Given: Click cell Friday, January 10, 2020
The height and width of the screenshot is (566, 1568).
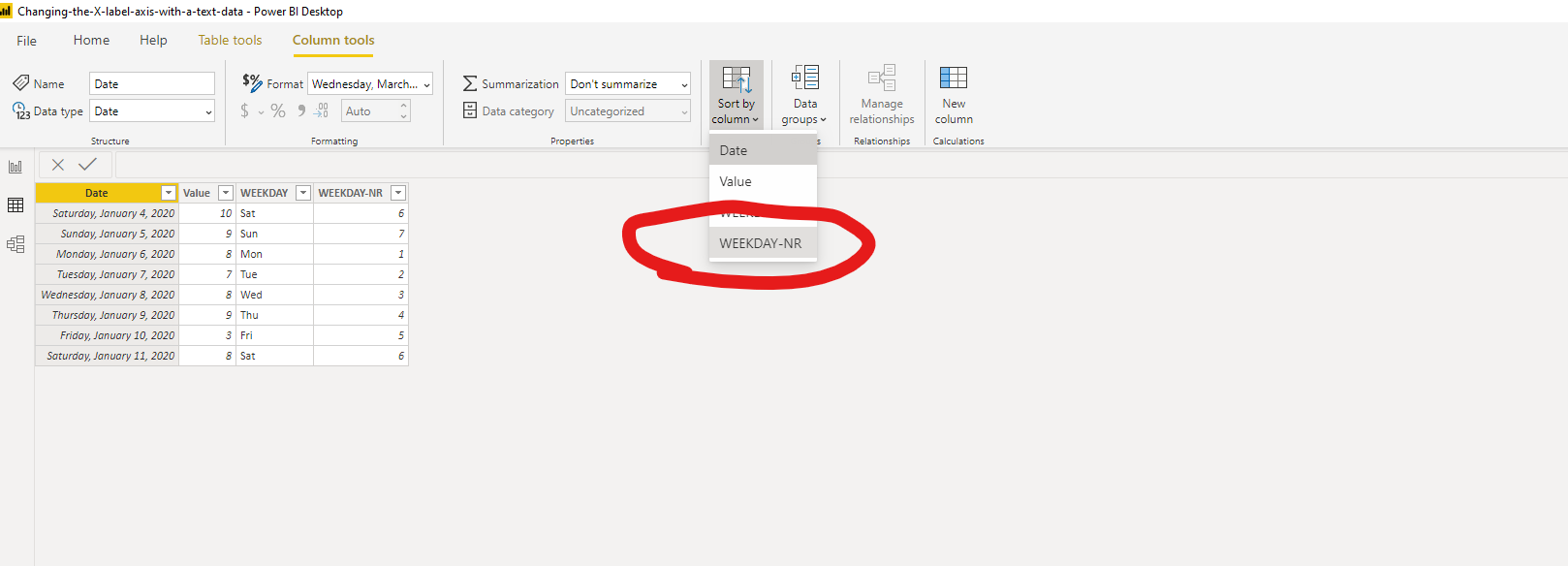Looking at the screenshot, I should point(108,335).
